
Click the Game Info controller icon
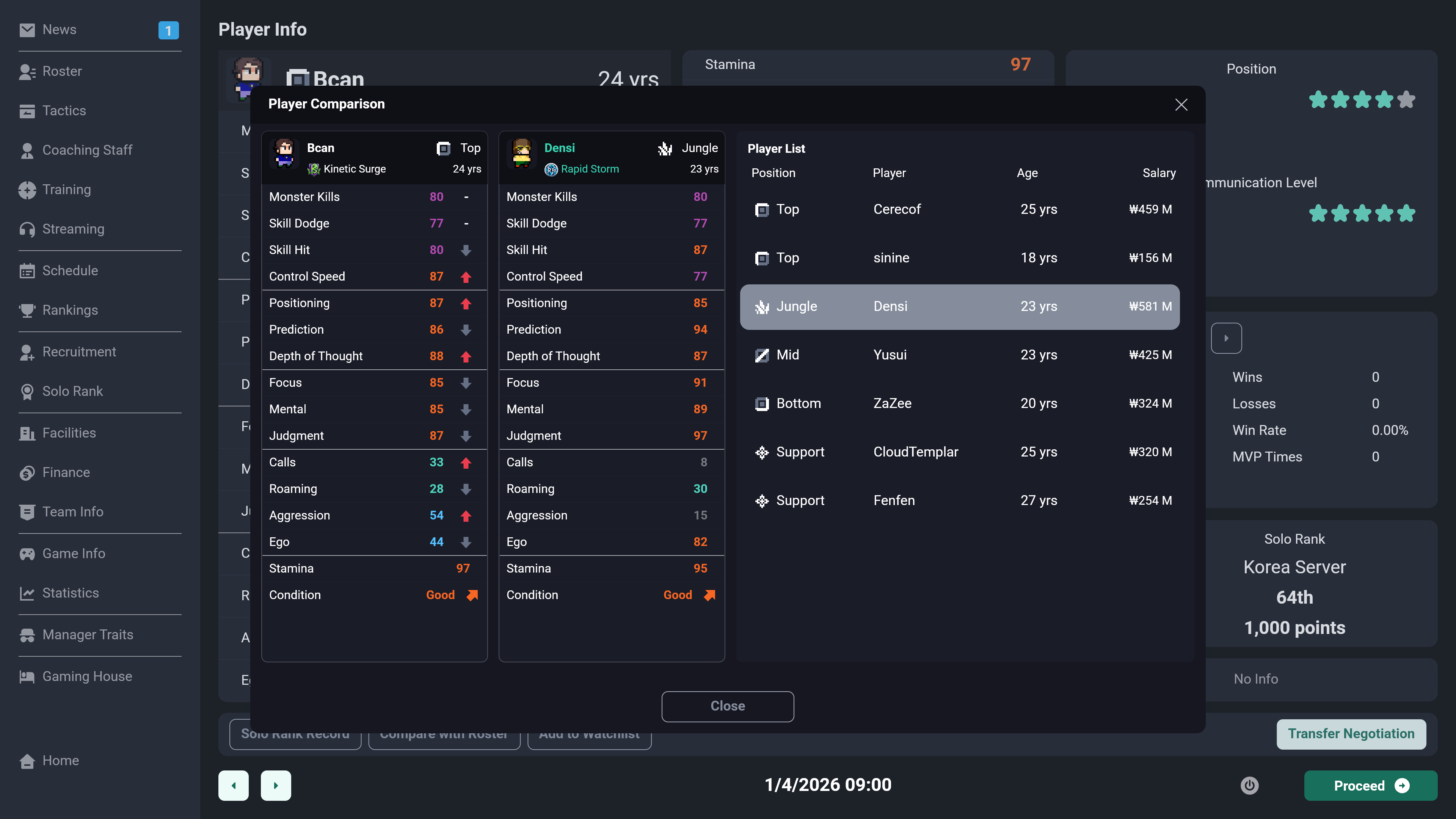click(x=27, y=554)
